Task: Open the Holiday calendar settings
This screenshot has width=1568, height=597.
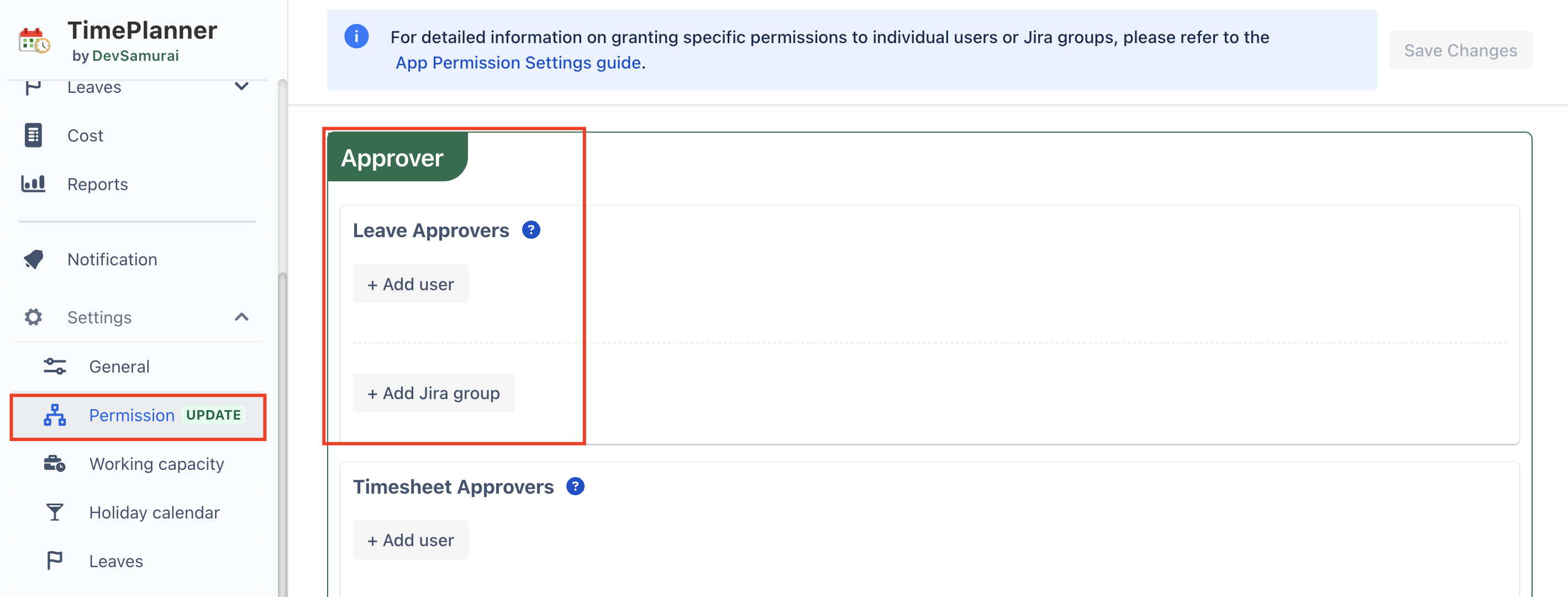Action: click(154, 512)
